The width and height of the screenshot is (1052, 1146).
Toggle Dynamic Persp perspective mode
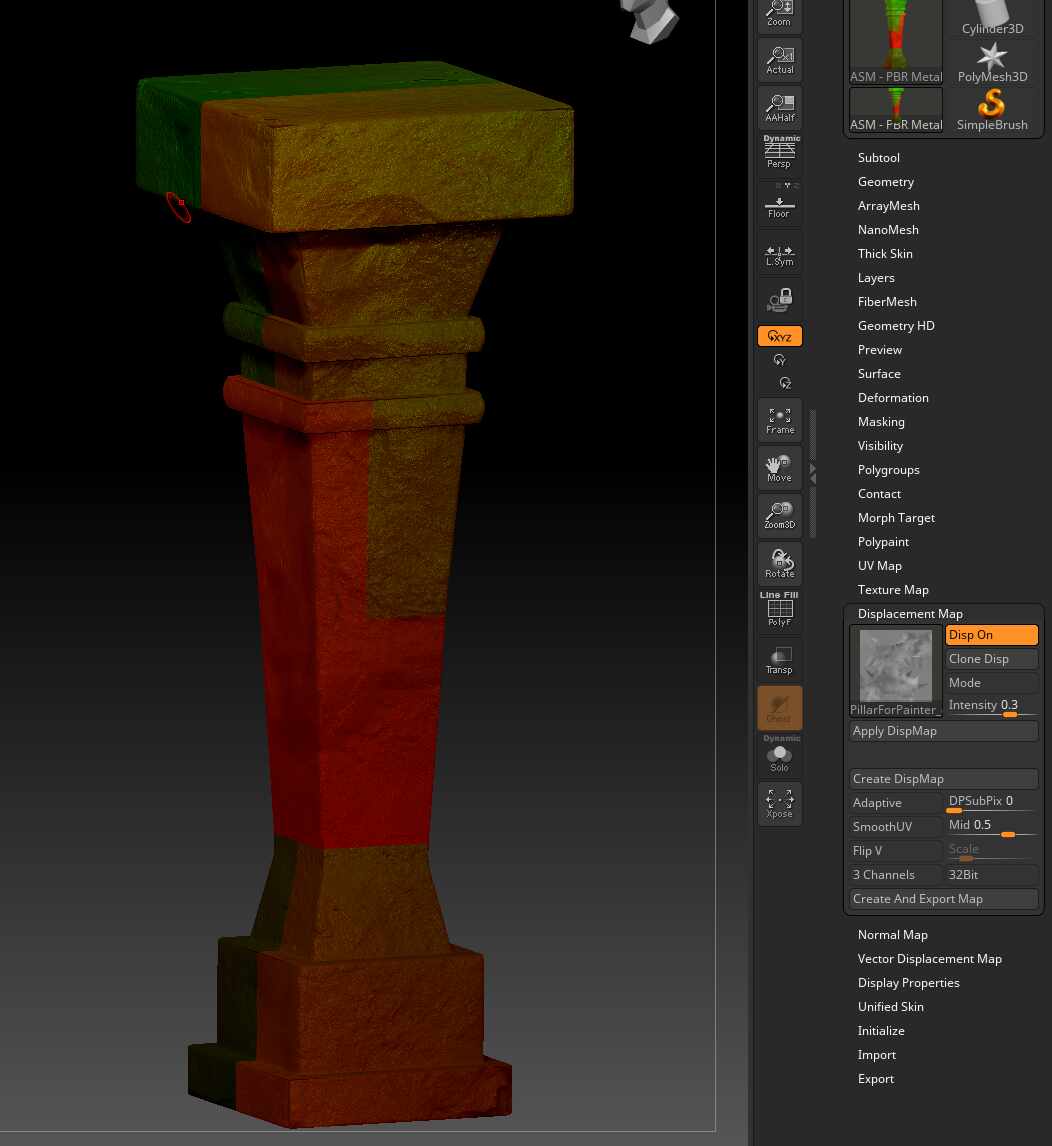[x=781, y=153]
